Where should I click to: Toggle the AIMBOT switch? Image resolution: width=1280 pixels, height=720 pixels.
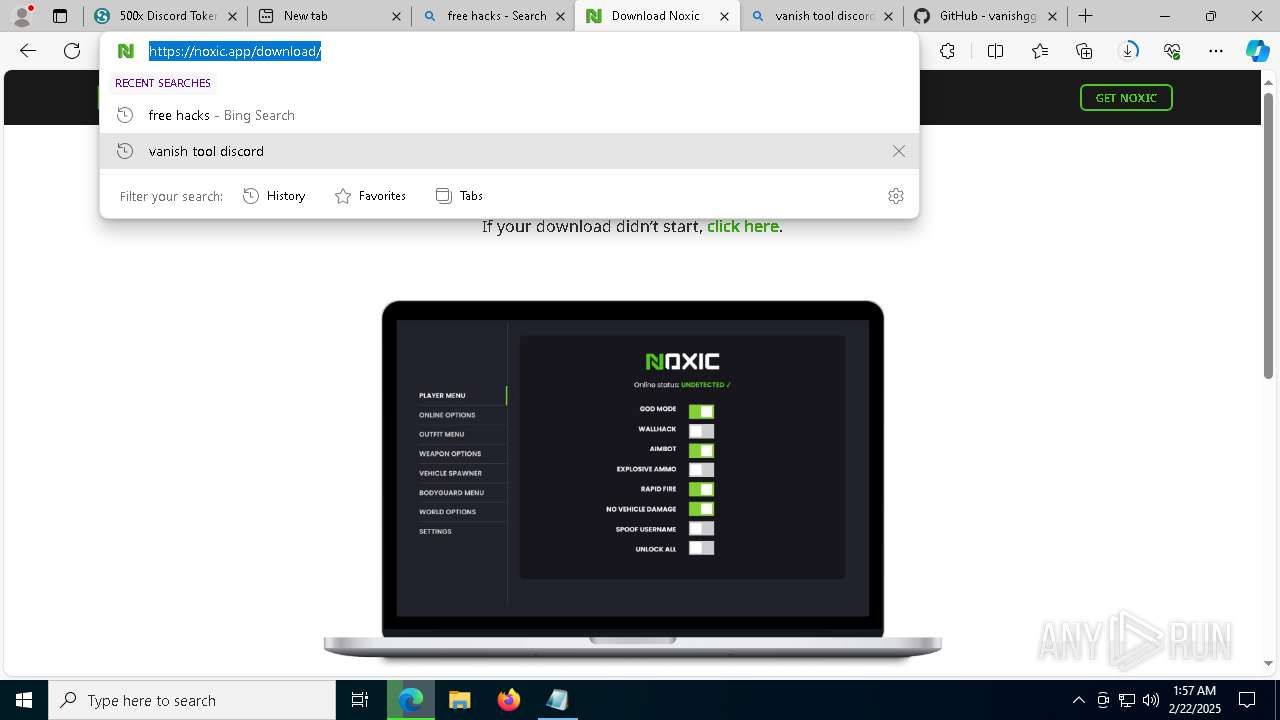click(x=701, y=451)
